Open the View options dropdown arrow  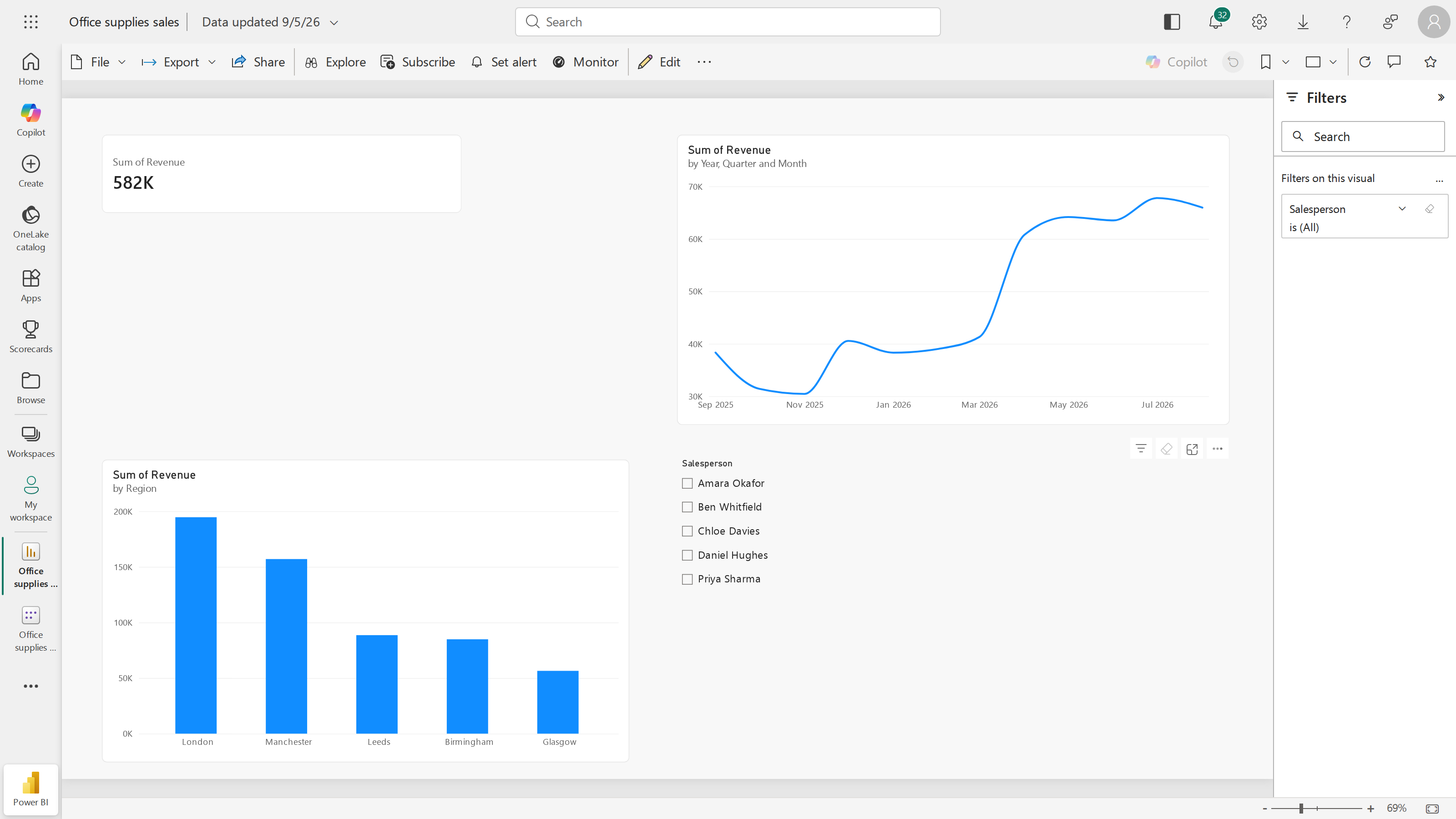1333,62
